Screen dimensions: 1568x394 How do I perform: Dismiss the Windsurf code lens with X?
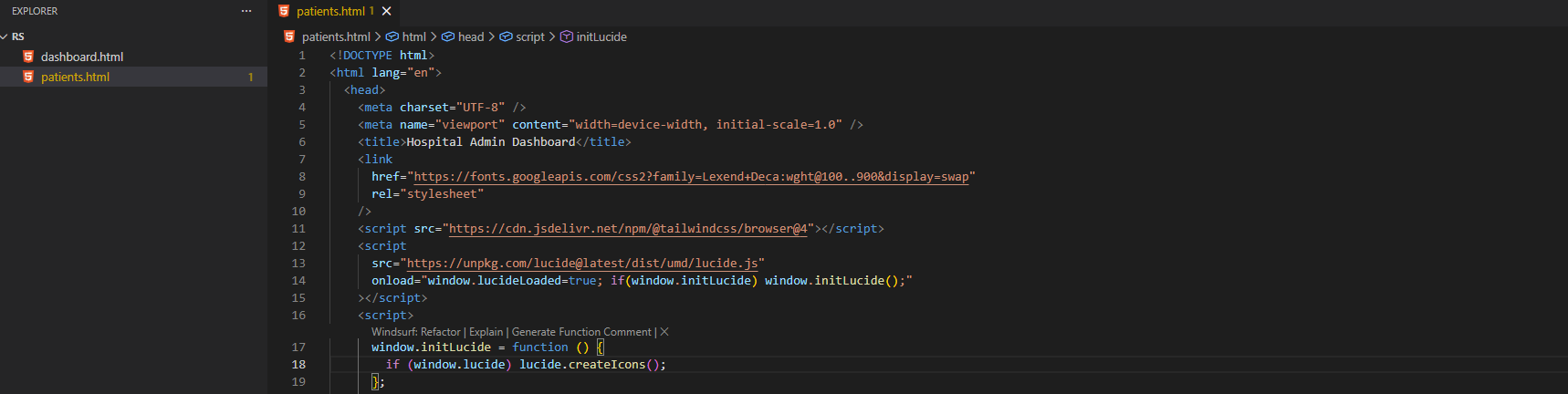pos(664,332)
